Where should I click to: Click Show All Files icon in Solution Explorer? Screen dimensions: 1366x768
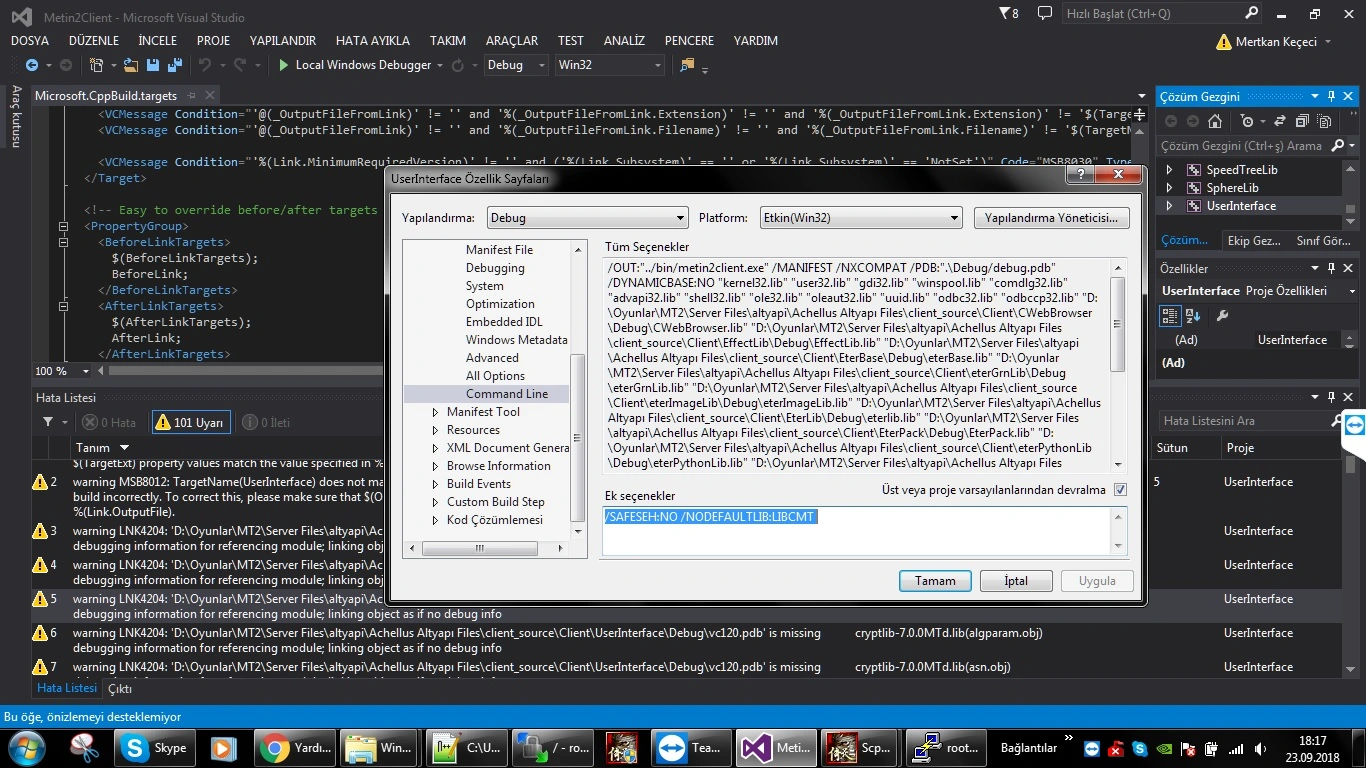pos(1324,121)
